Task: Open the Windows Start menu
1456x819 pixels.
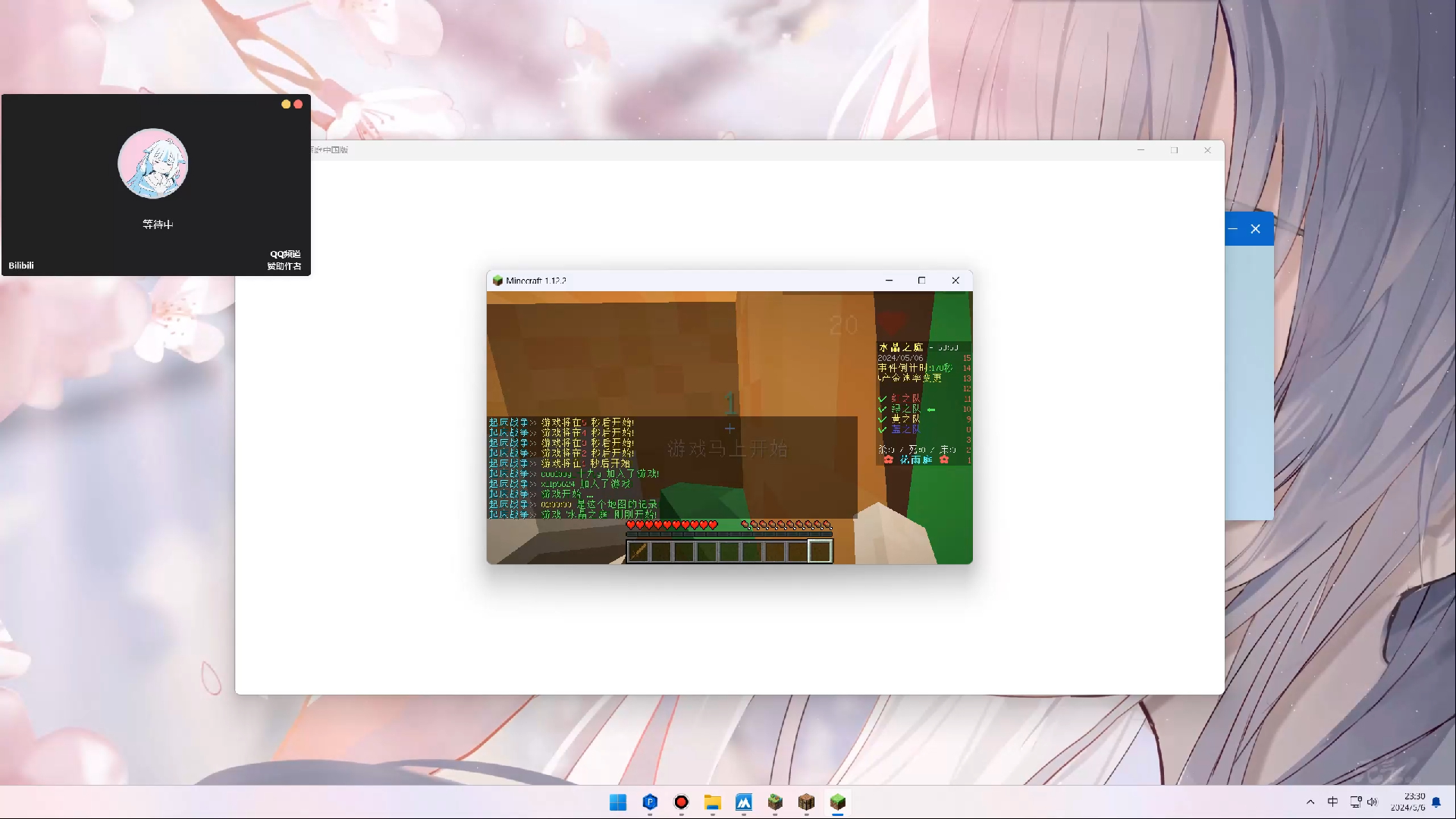Action: tap(618, 802)
